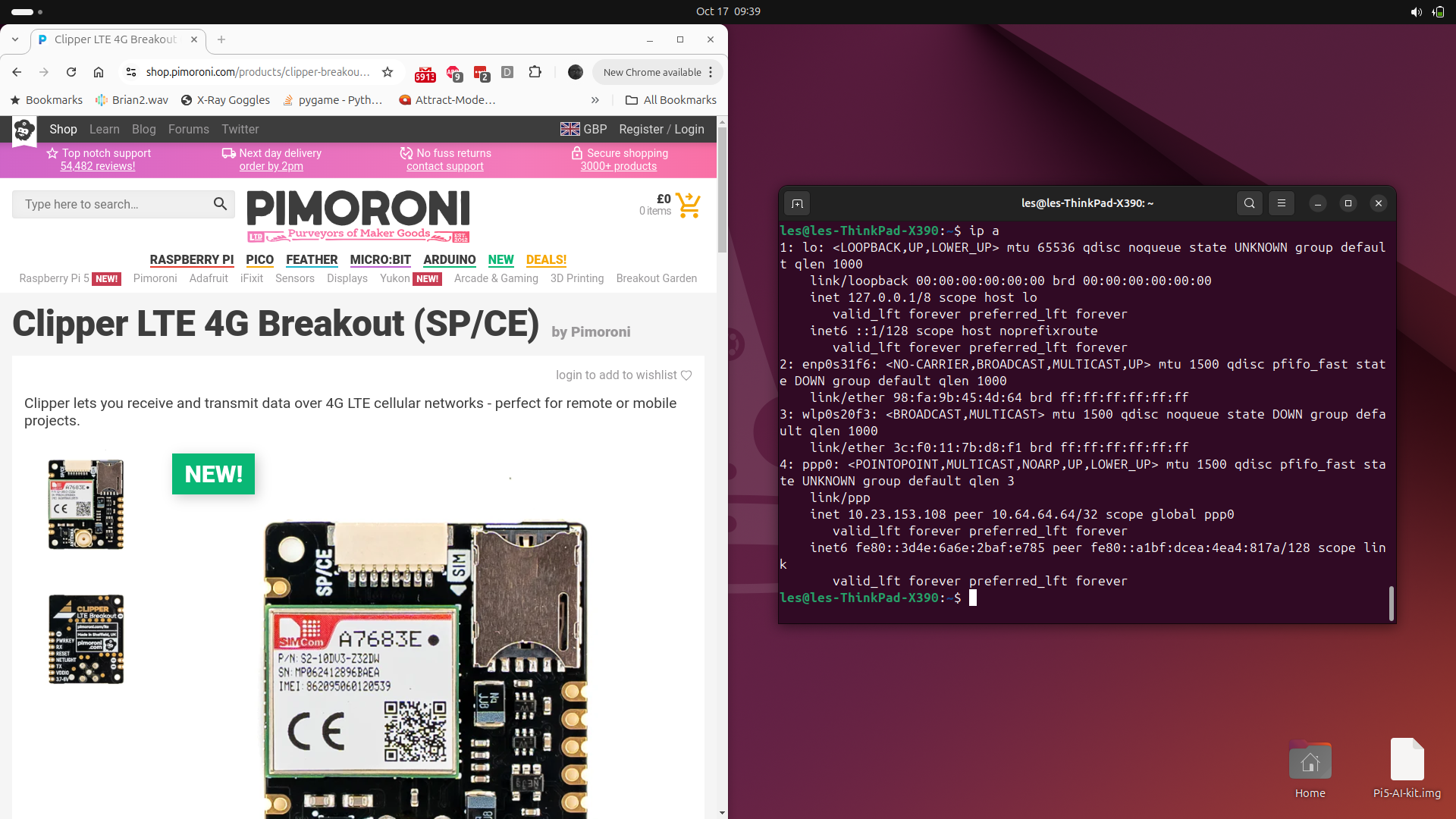1456x819 pixels.
Task: Open the Brian2.wav bookmark
Action: coord(132,100)
